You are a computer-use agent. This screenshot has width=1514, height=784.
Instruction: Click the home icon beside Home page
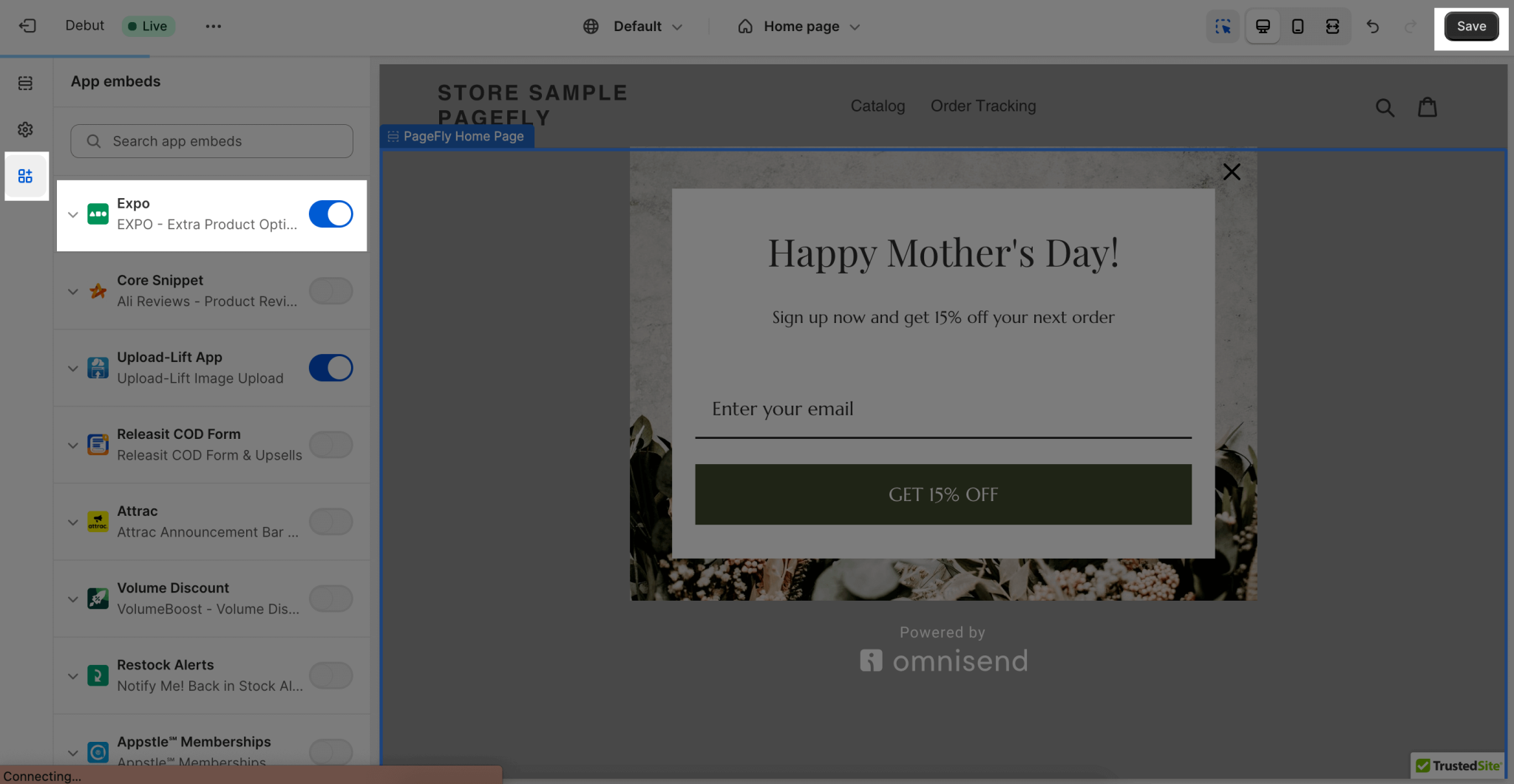pos(745,27)
